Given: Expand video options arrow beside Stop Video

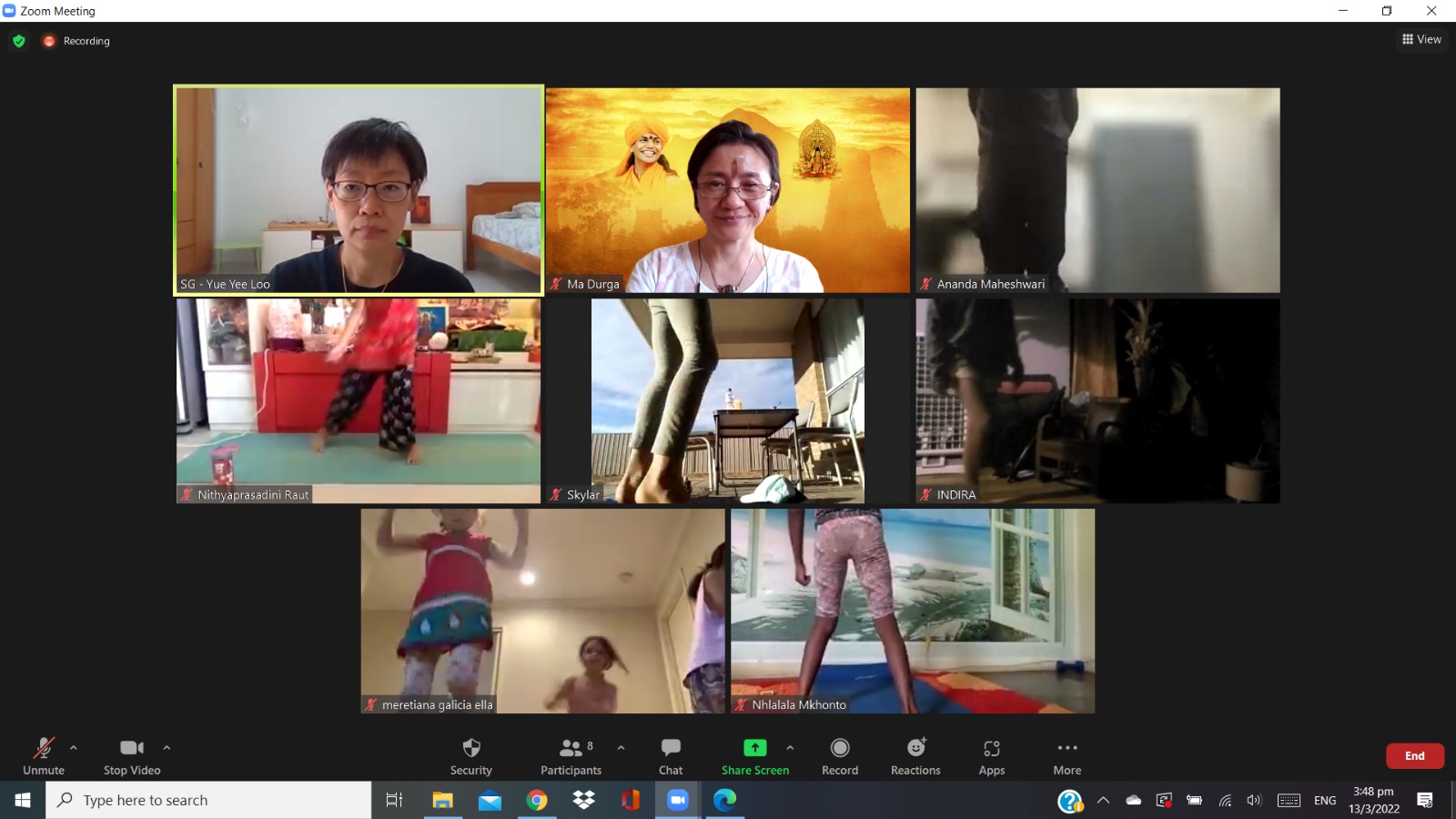Looking at the screenshot, I should click(x=167, y=748).
